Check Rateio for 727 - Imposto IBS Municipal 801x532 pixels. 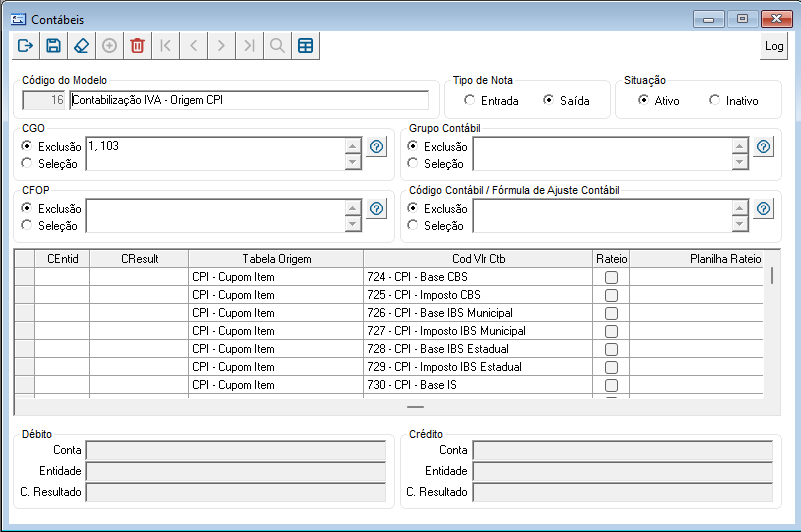611,331
